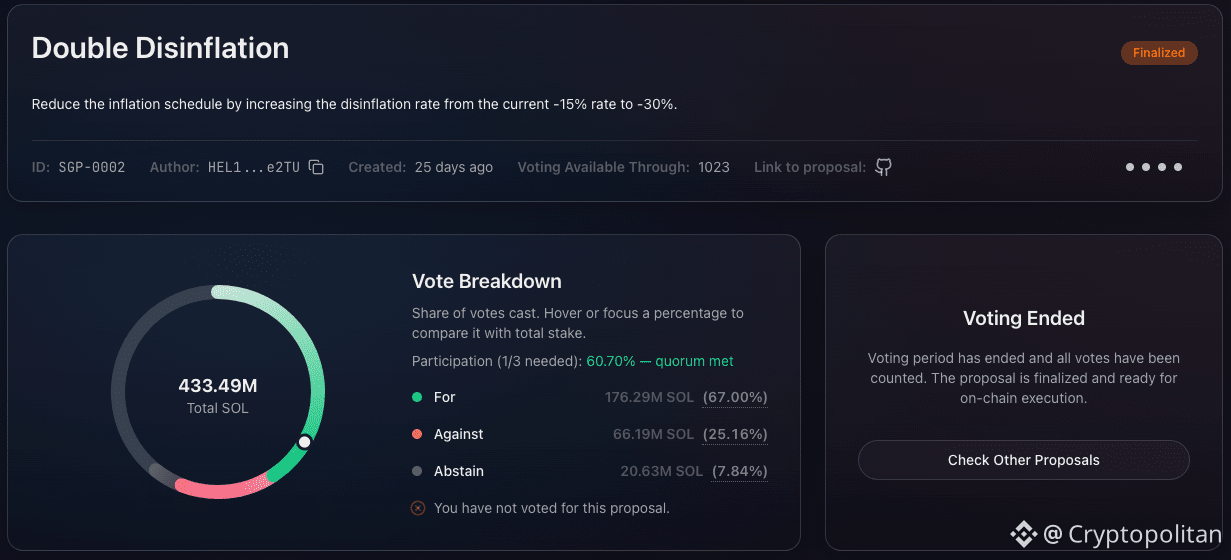Screen dimensions: 1231x560
Task: Click the Check Other Proposals button
Action: [x=1024, y=460]
